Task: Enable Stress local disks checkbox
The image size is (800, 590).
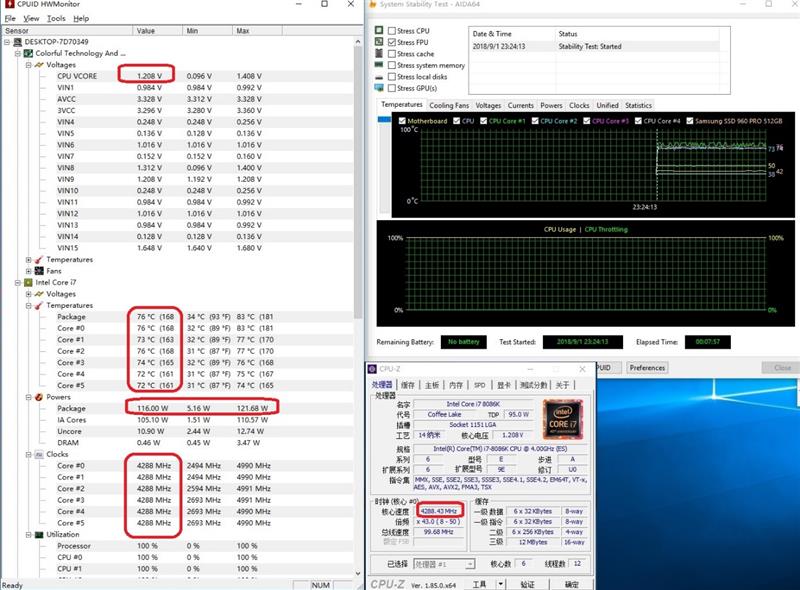Action: [392, 77]
